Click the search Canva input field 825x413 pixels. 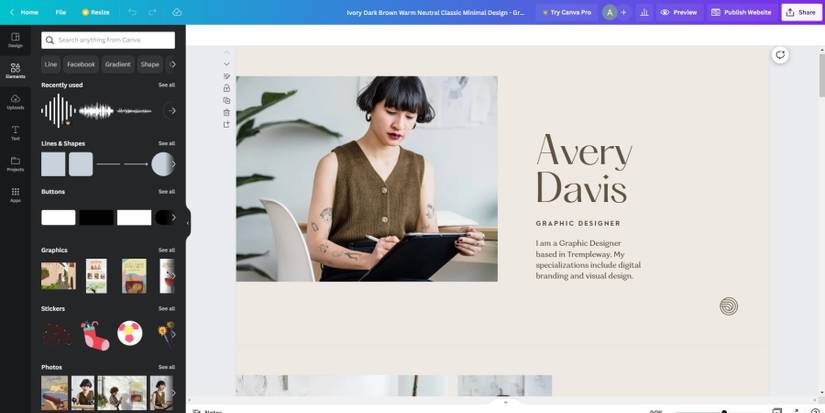point(108,40)
